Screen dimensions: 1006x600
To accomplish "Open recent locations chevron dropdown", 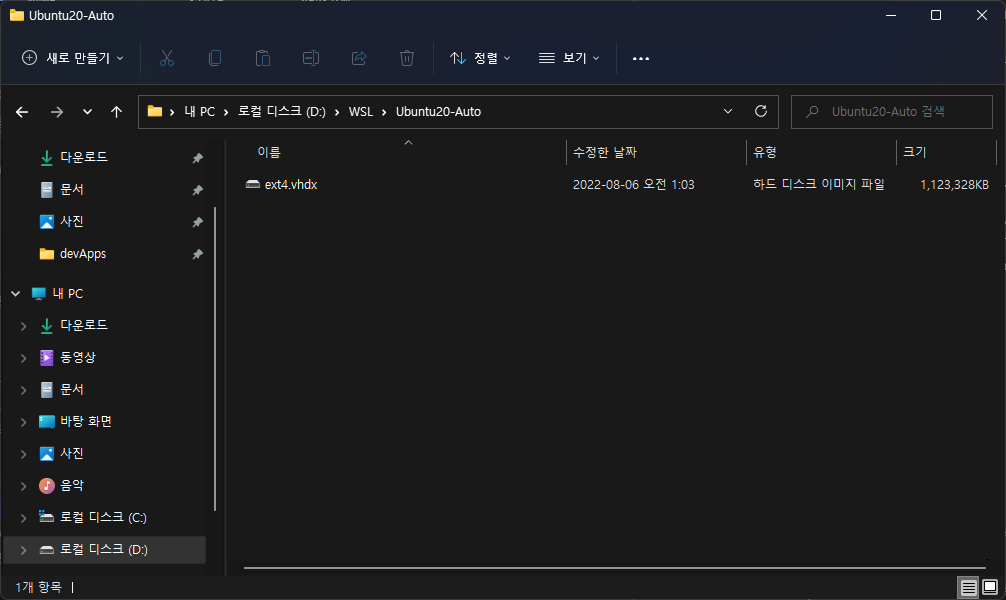I will click(87, 112).
